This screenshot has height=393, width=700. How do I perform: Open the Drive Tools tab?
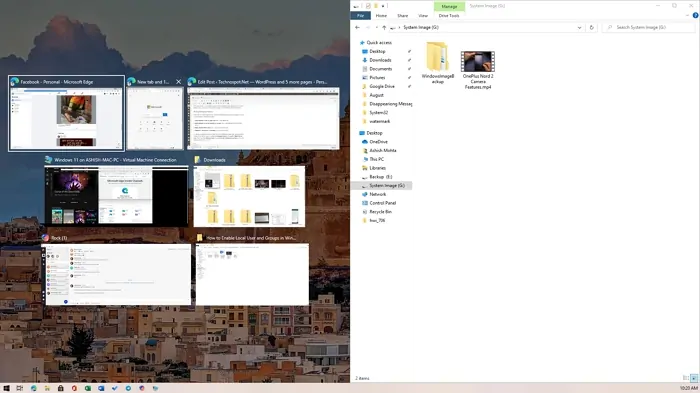point(449,16)
